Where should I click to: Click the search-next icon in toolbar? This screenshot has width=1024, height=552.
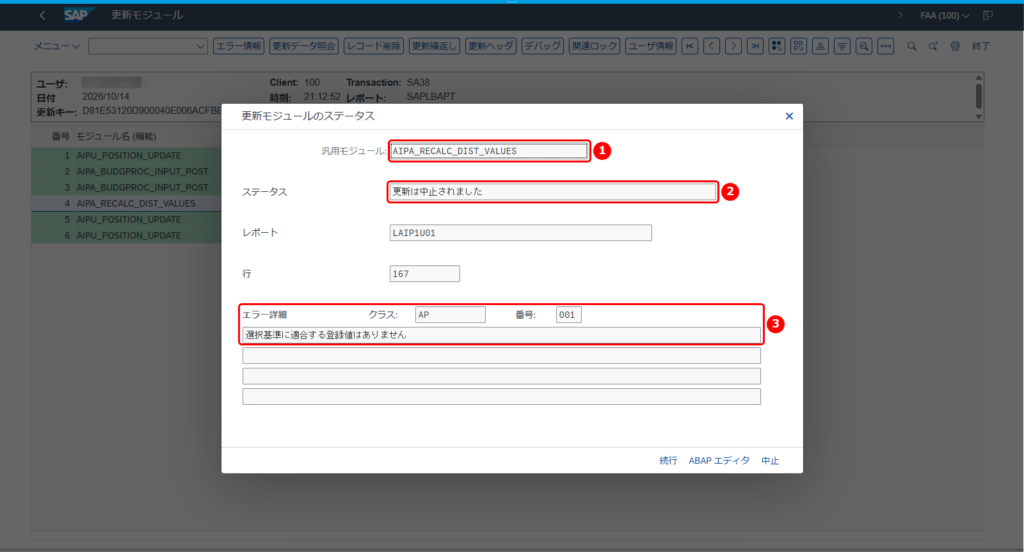coord(933,46)
